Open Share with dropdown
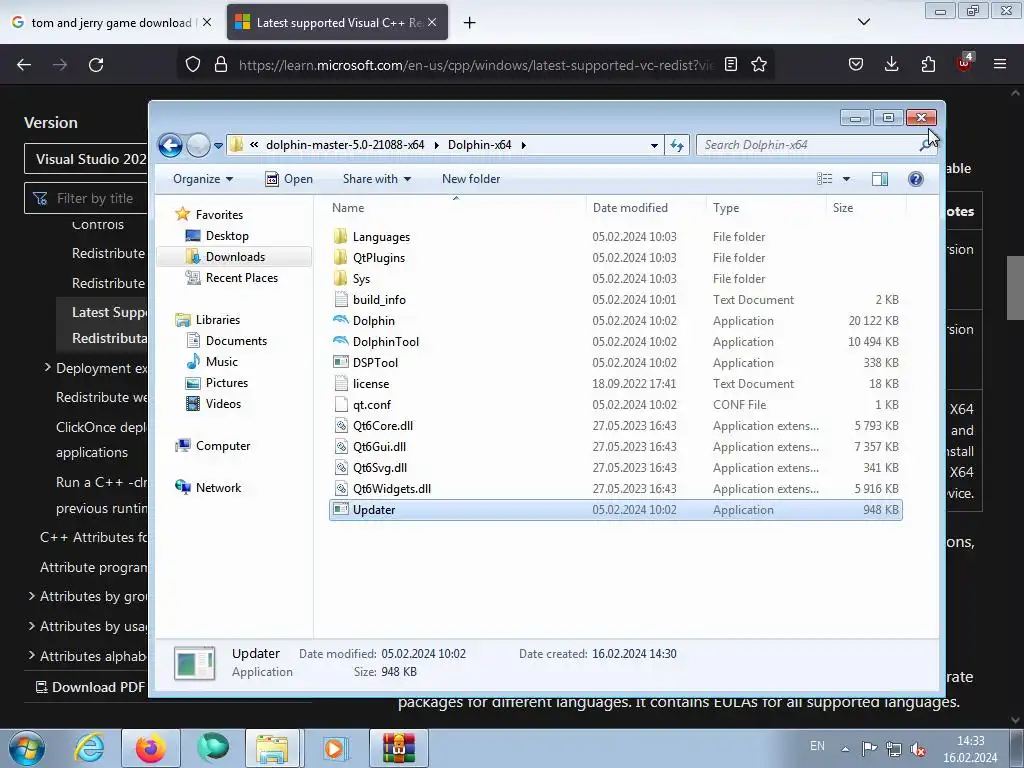 coord(377,179)
